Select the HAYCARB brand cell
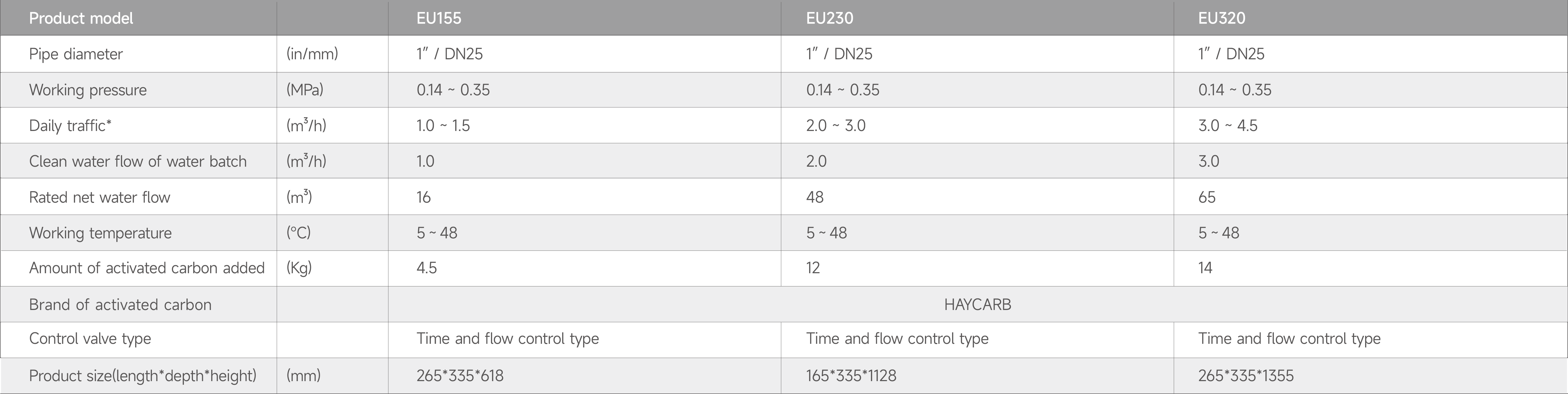The width and height of the screenshot is (1568, 394). coord(978,305)
